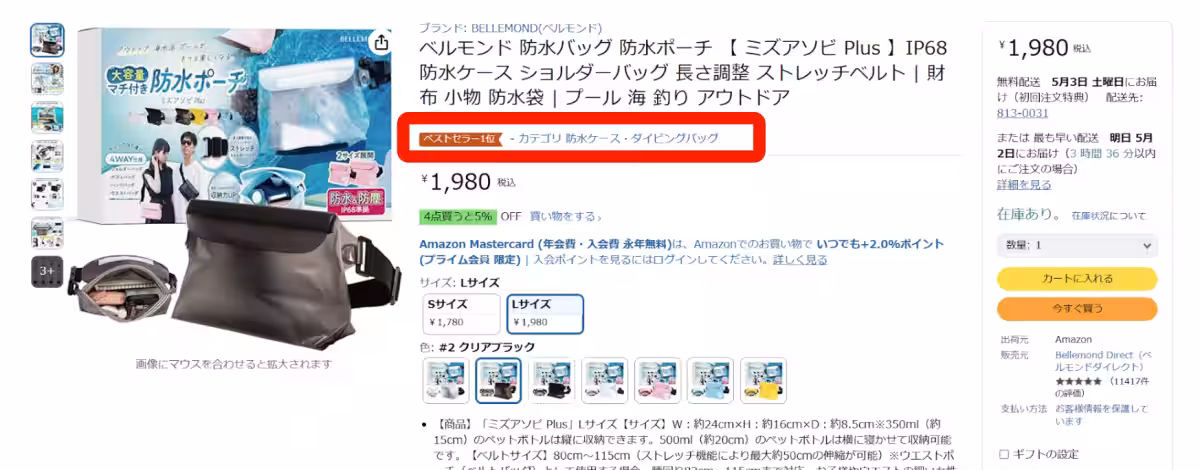Open 詳細を見る delivery details

[x=1024, y=185]
